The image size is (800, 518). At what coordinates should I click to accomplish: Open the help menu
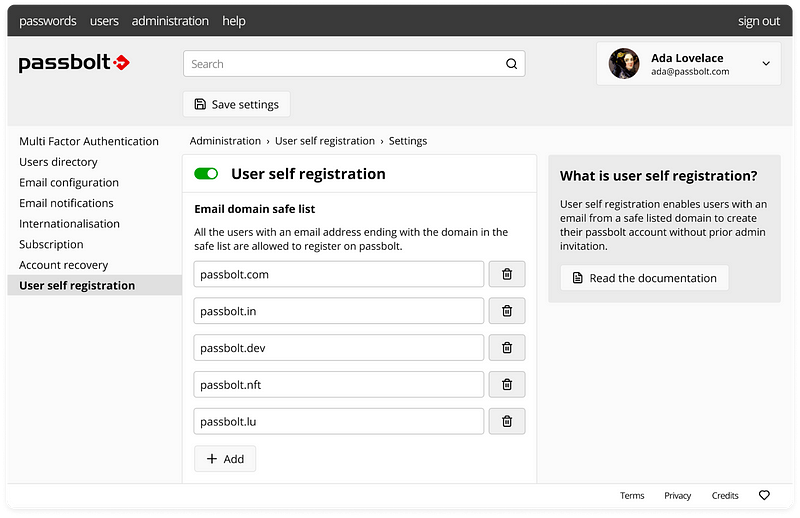[234, 21]
